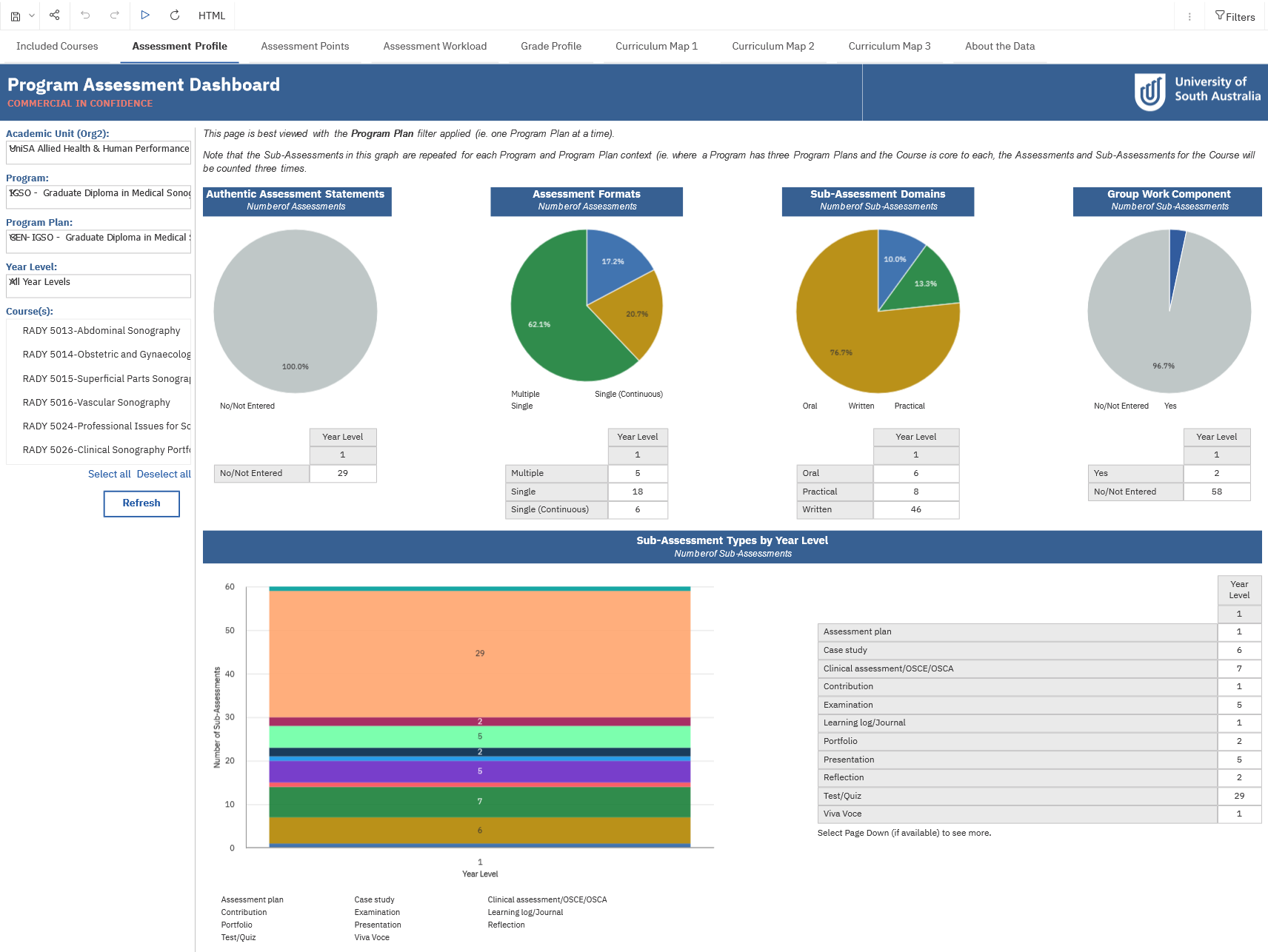Click the Undo arrow icon

pyautogui.click(x=85, y=16)
